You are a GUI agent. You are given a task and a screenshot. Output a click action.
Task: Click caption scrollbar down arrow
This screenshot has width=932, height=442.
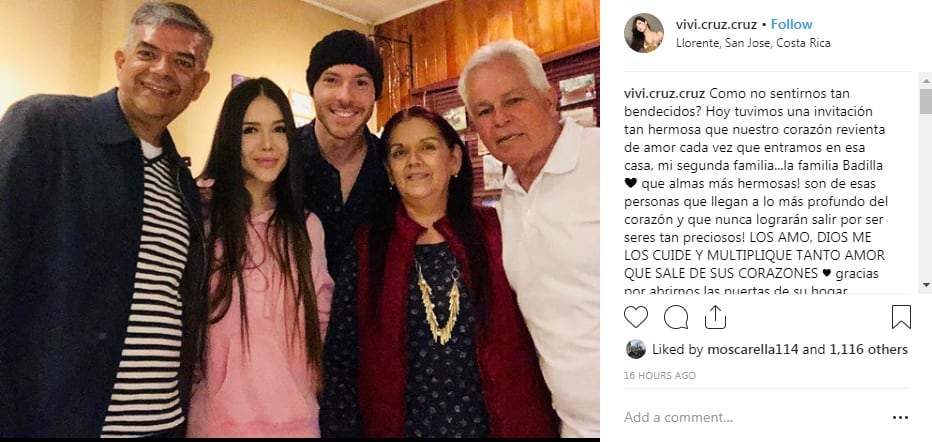click(x=925, y=286)
